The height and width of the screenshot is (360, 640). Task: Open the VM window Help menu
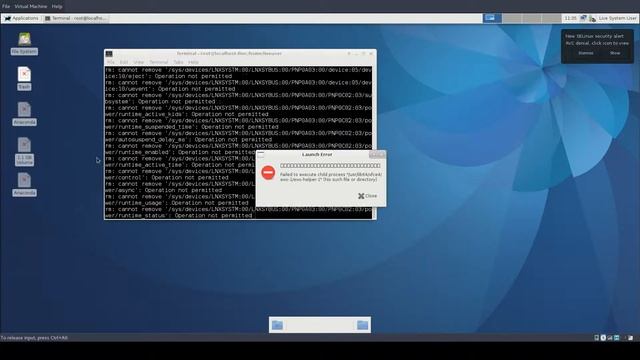(57, 7)
